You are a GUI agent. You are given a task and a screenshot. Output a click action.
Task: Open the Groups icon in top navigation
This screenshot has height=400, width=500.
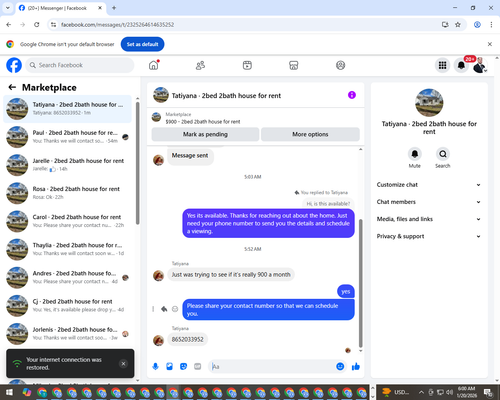coord(340,65)
